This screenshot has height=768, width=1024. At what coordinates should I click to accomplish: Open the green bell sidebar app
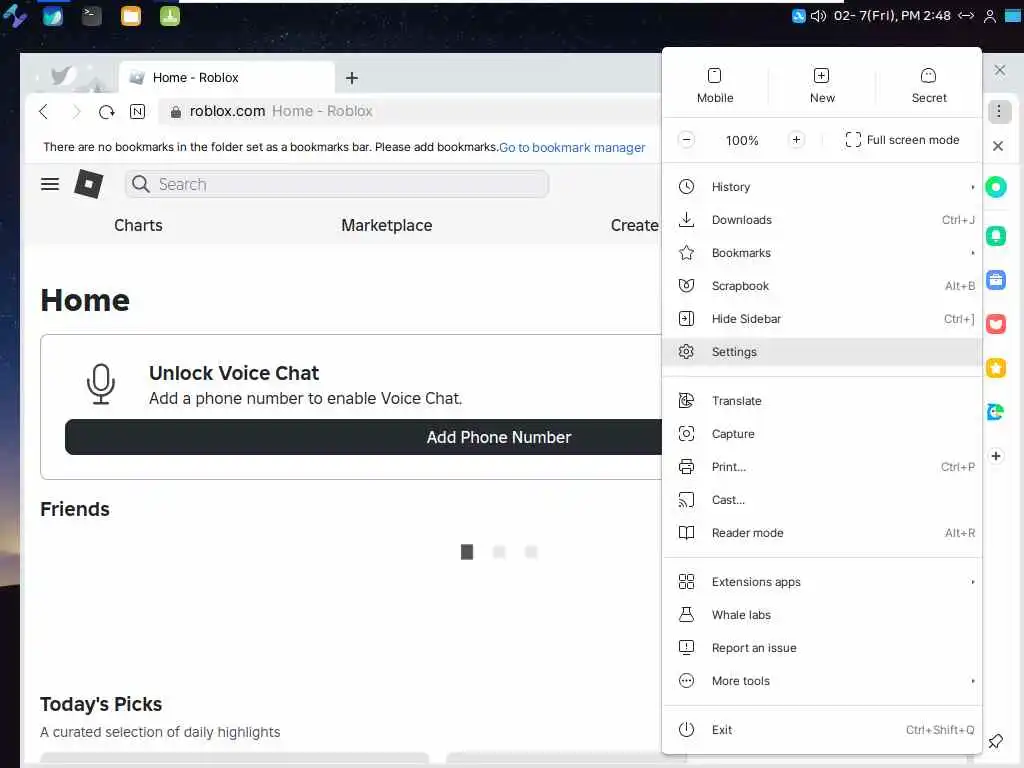click(x=996, y=235)
